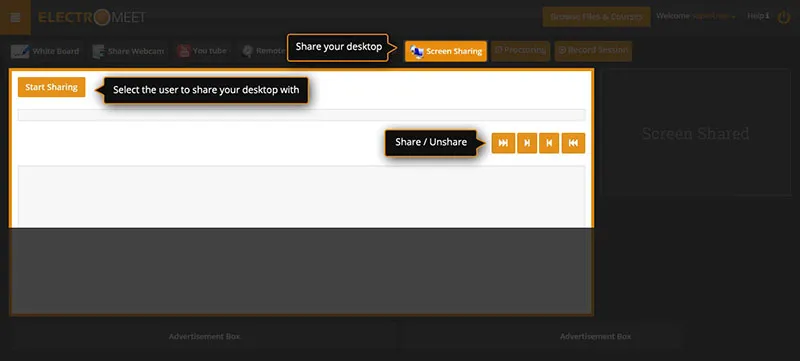Open the Remote tool
This screenshot has height=361, width=800.
[263, 51]
